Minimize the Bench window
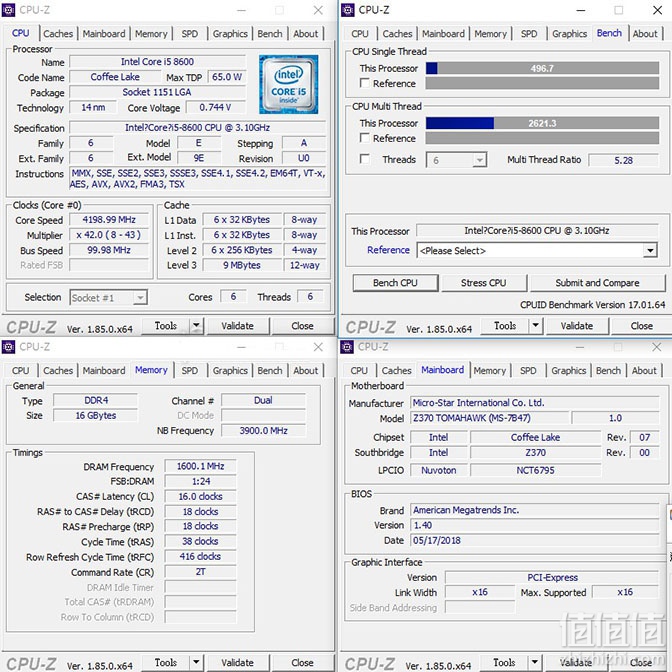The height and width of the screenshot is (672, 672). coord(581,10)
